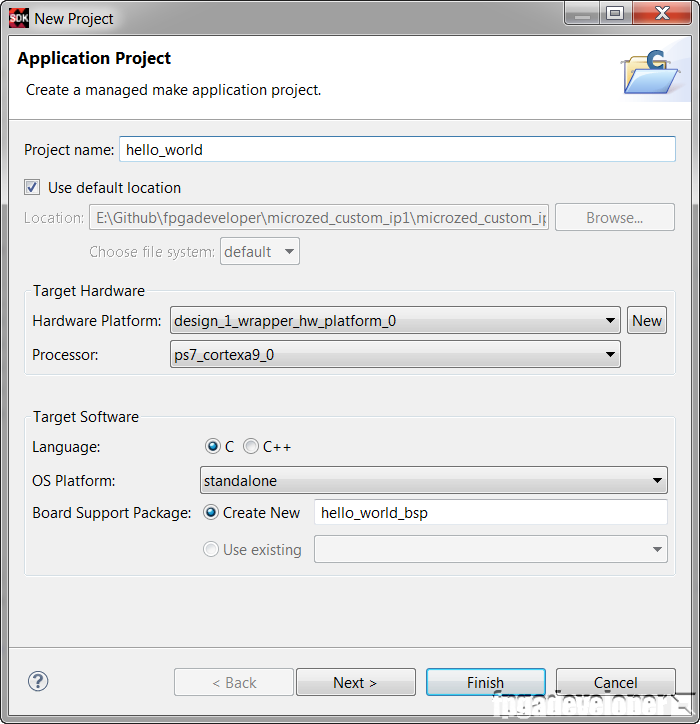This screenshot has height=724, width=700.
Task: Click Finish to create the project
Action: 486,682
